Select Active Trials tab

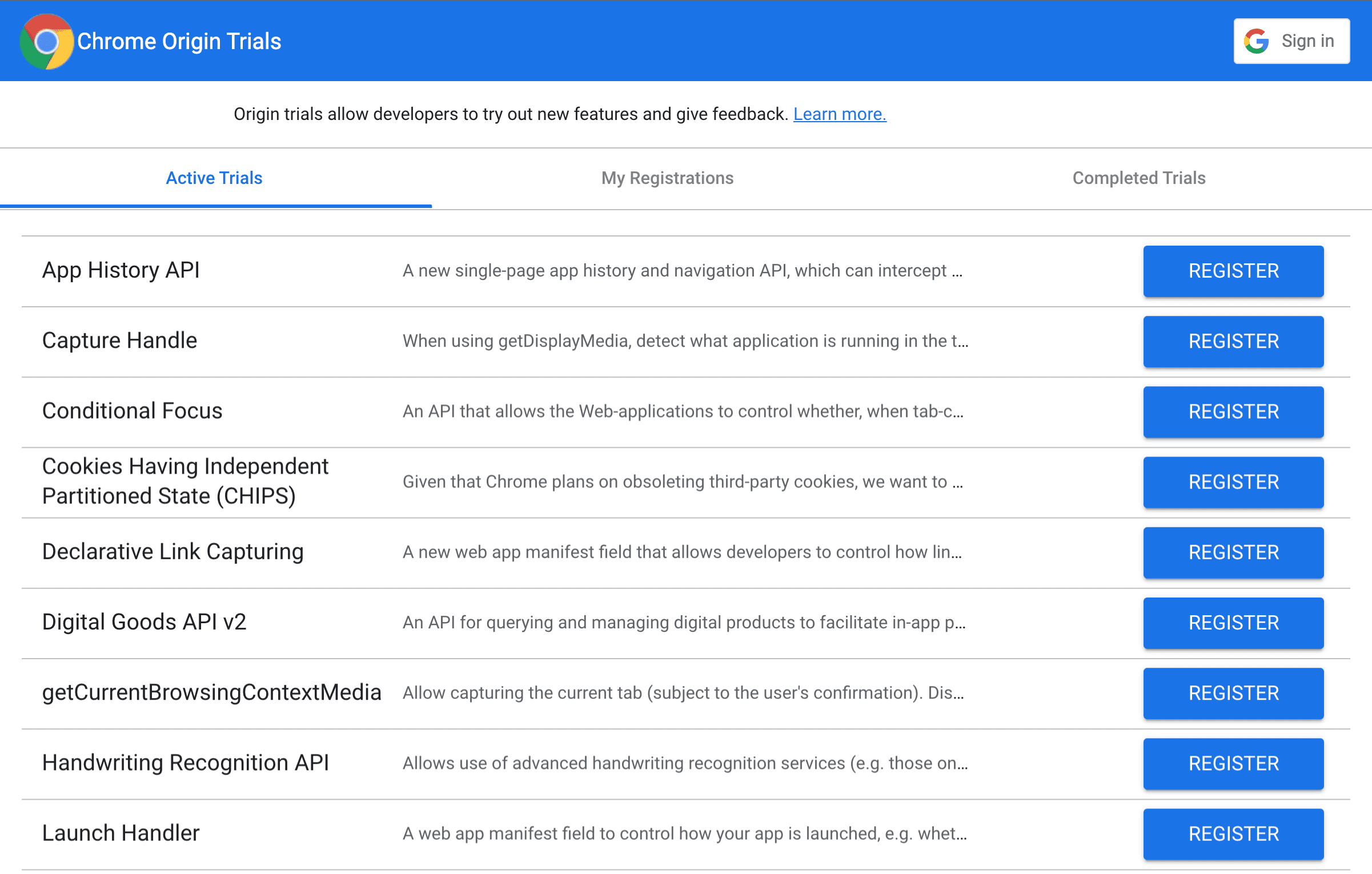pyautogui.click(x=213, y=178)
